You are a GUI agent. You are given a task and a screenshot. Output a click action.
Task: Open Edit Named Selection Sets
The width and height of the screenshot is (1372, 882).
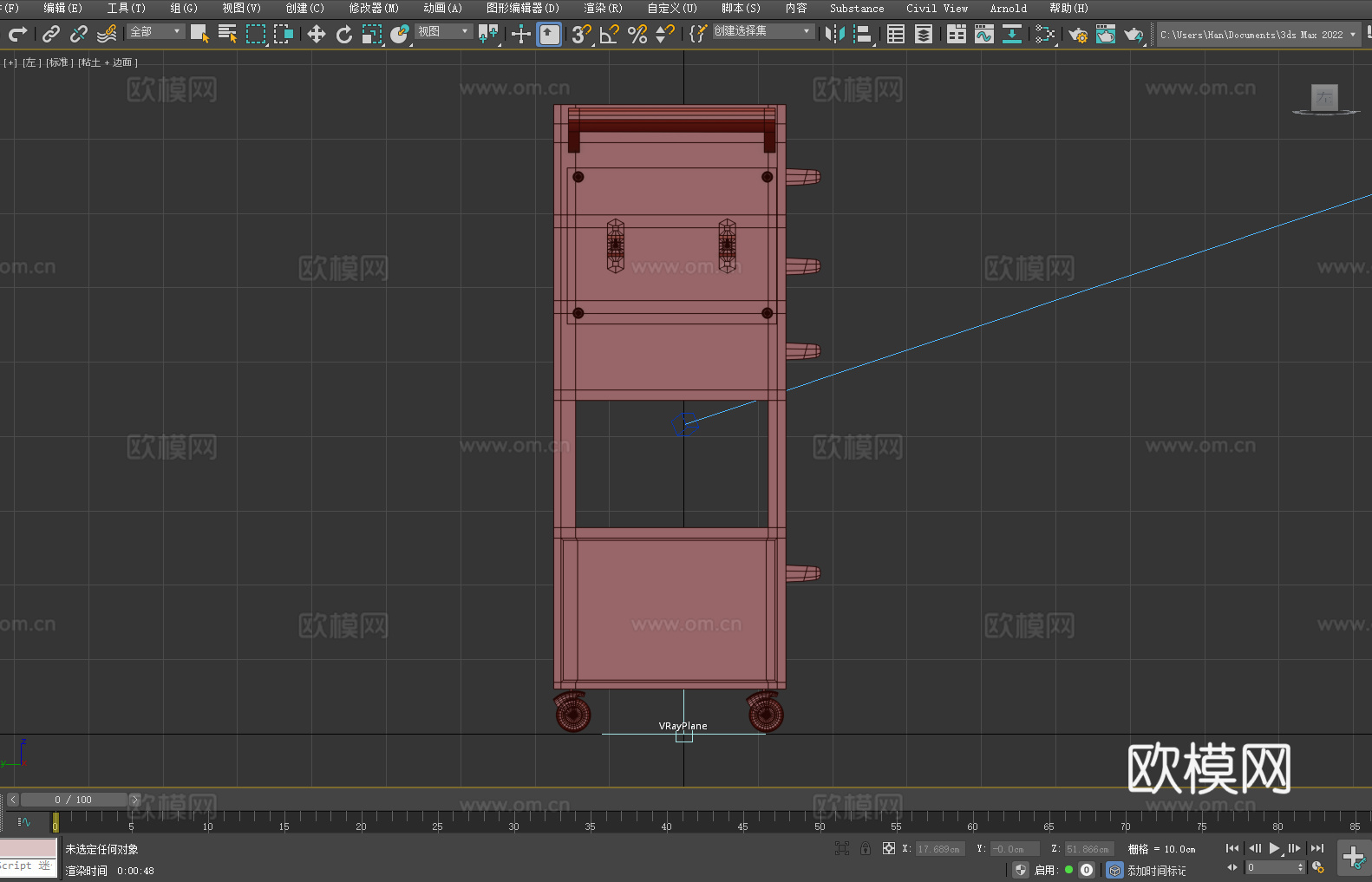(698, 34)
